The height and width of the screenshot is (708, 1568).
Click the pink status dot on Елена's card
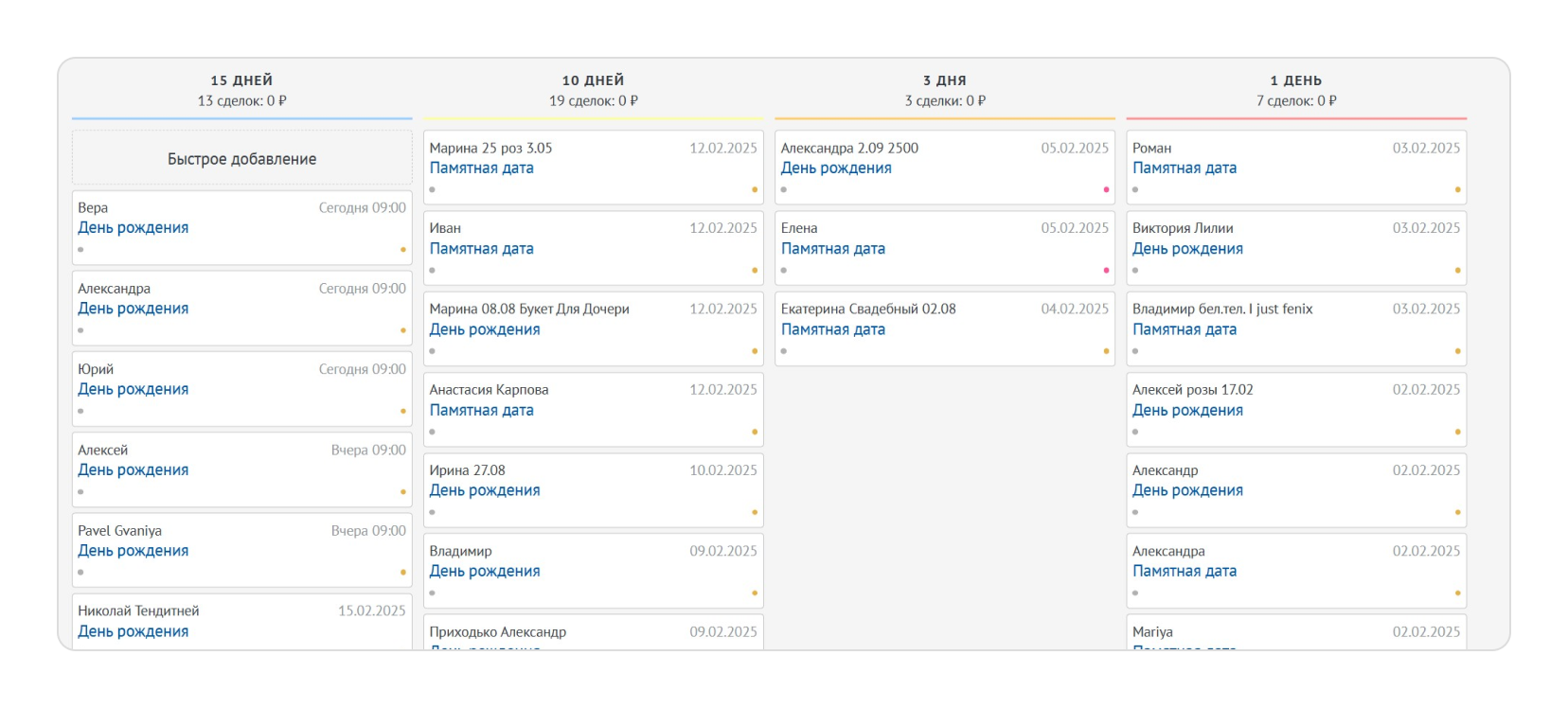(1106, 271)
